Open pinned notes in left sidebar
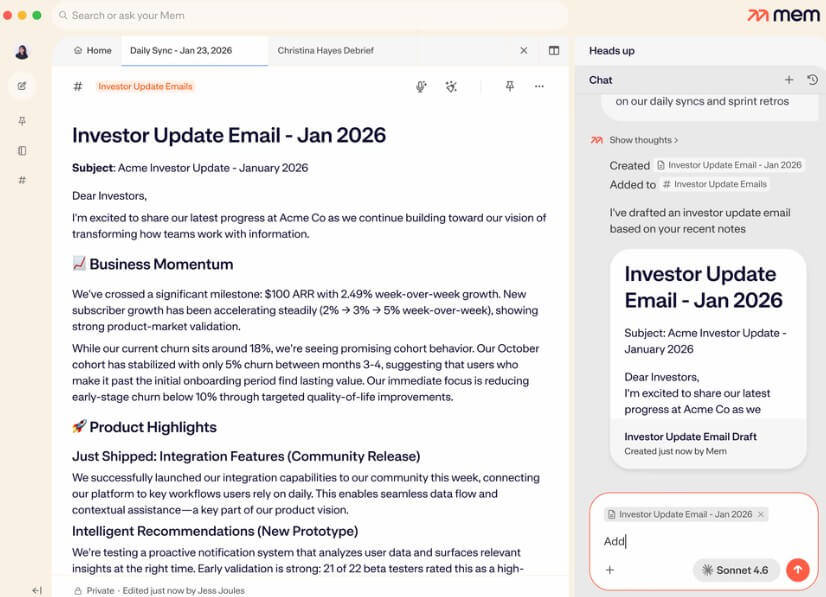 click(22, 121)
